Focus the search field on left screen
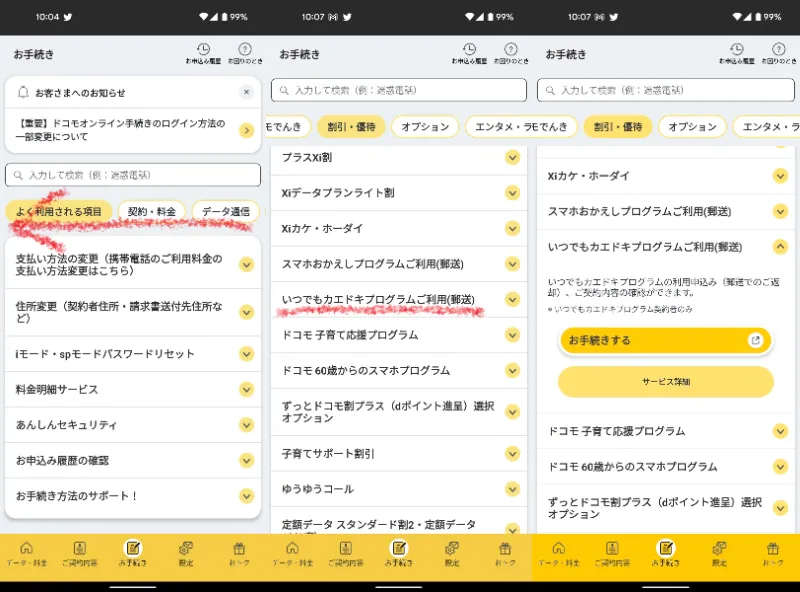Image resolution: width=800 pixels, height=592 pixels. click(133, 175)
